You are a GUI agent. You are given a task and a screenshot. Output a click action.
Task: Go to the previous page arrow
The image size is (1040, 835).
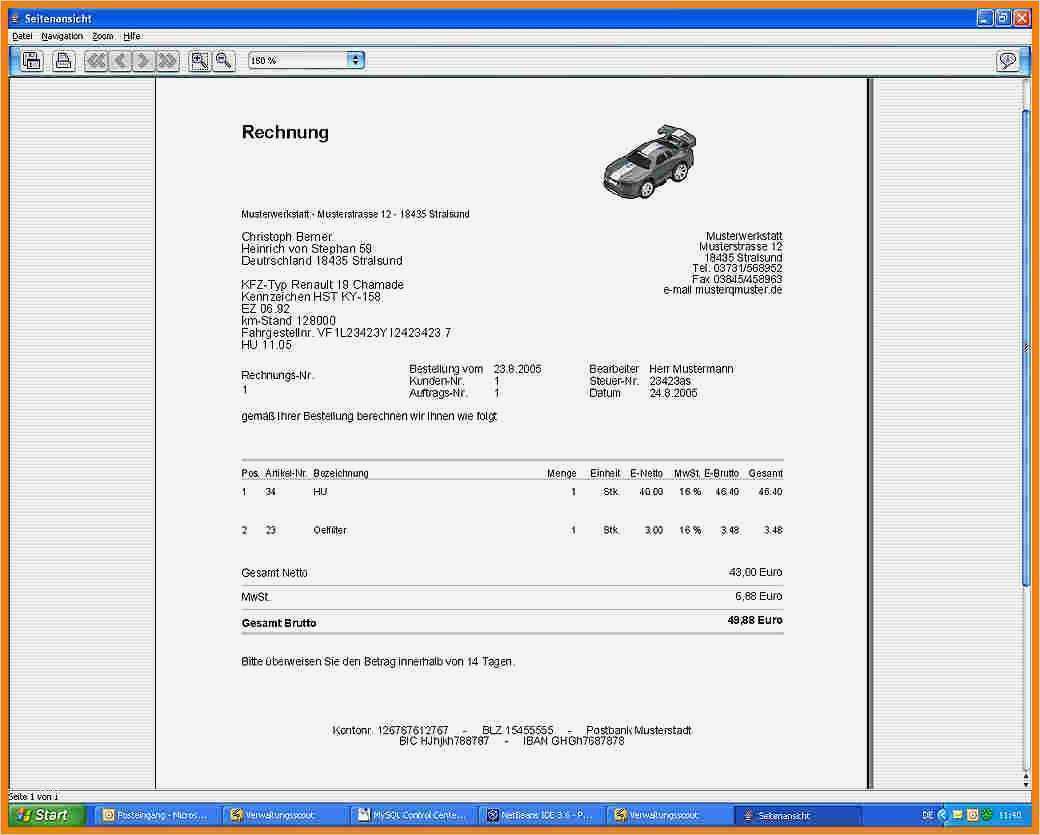tap(120, 61)
